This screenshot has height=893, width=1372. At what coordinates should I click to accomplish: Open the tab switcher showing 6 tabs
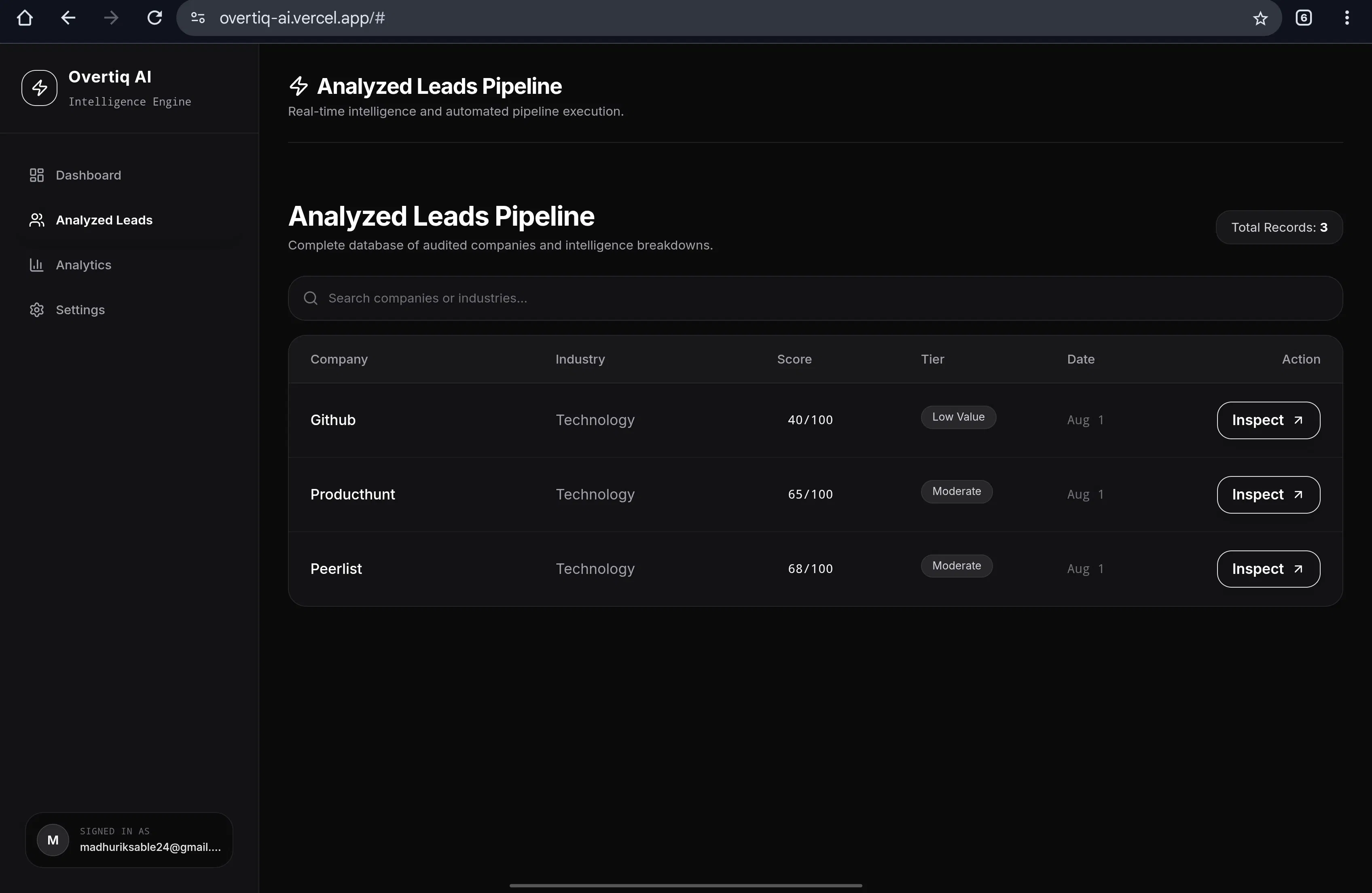[1303, 18]
